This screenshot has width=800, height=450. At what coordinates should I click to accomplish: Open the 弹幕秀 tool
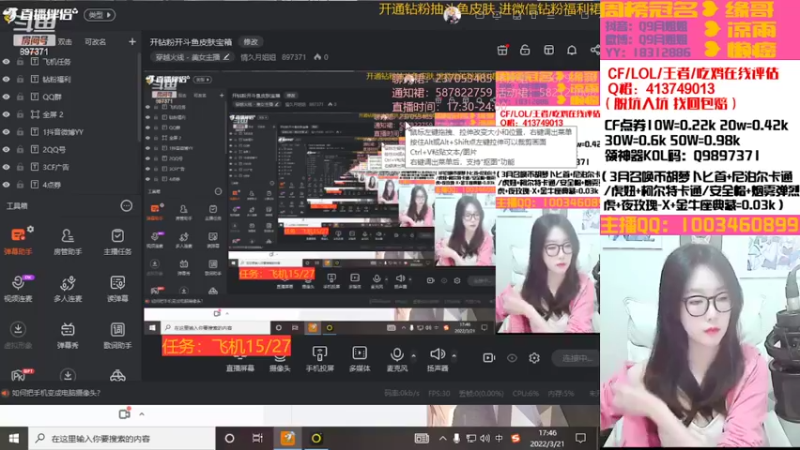[67, 335]
